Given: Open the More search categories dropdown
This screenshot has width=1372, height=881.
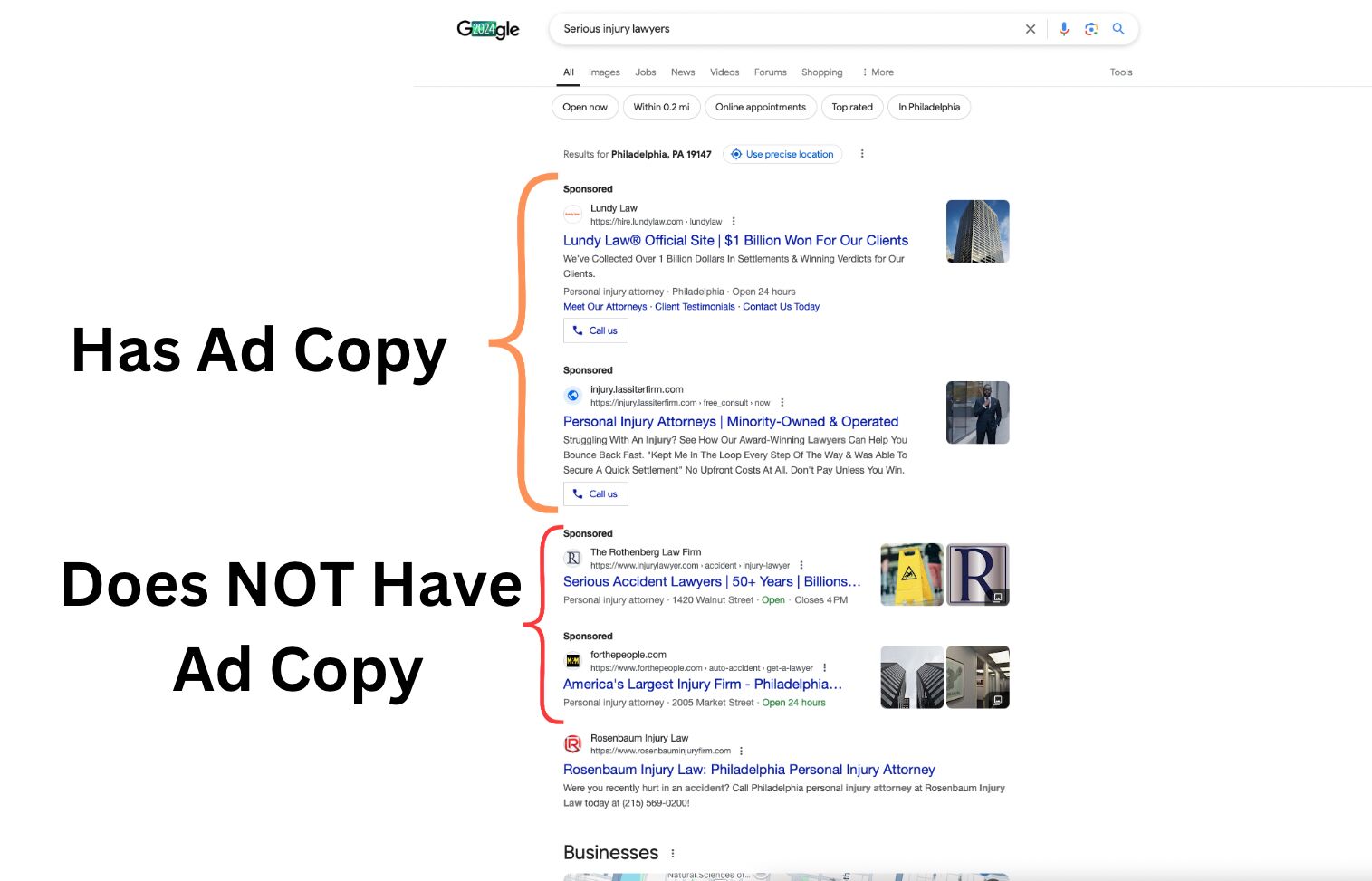Looking at the screenshot, I should [877, 72].
